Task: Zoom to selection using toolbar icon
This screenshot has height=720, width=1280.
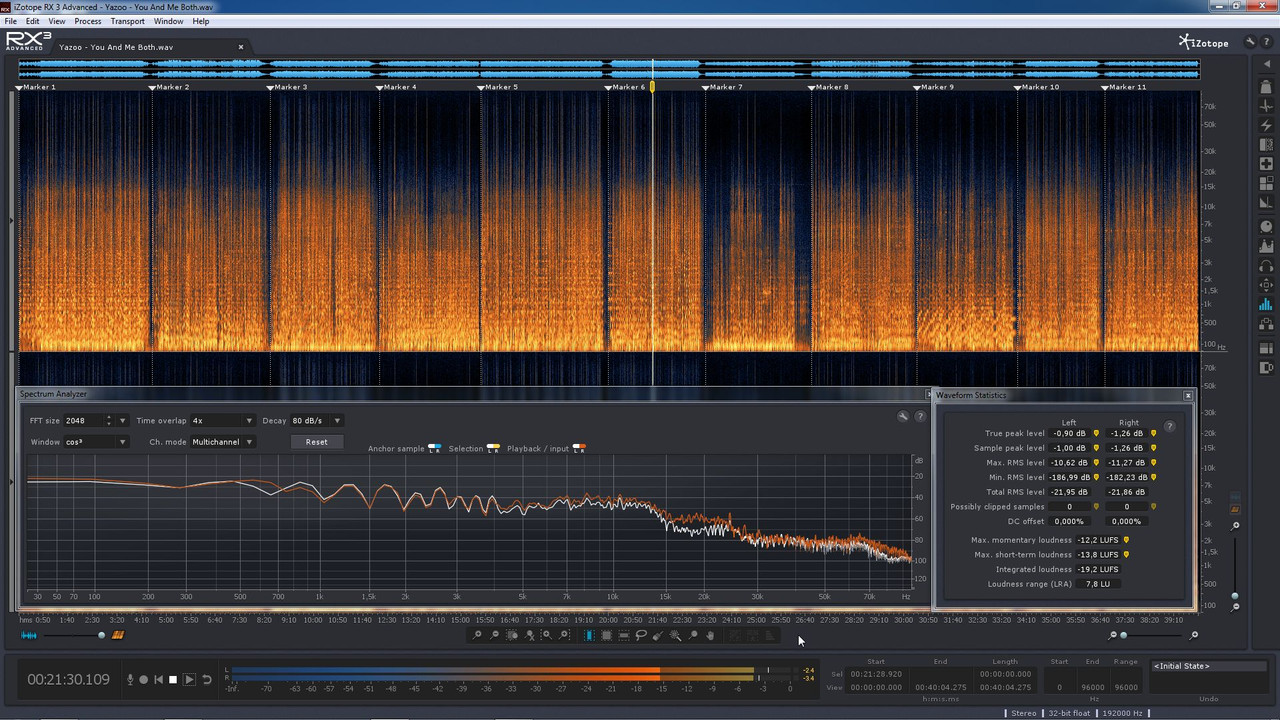Action: 512,635
